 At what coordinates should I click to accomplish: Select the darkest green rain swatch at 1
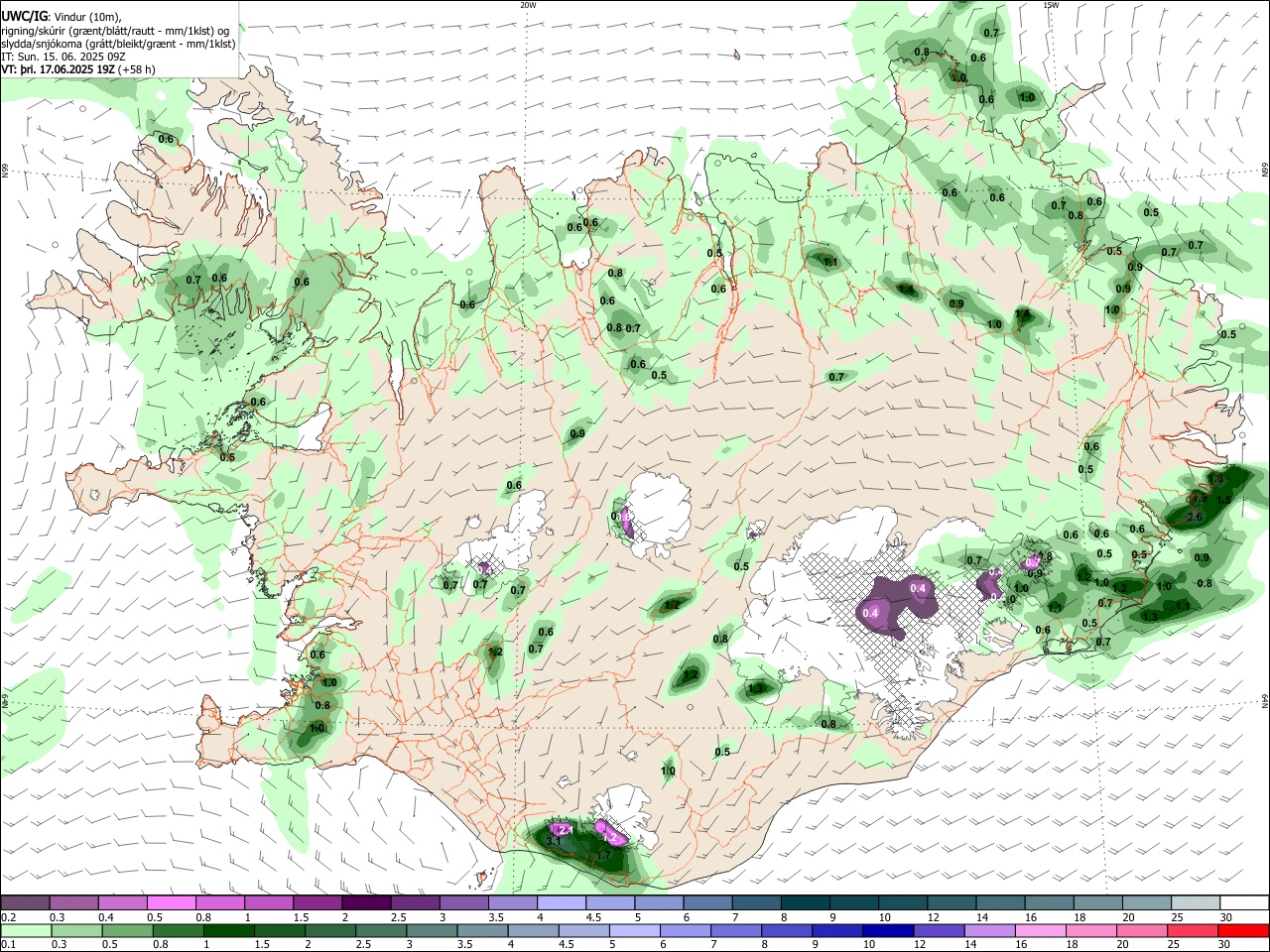(229, 930)
